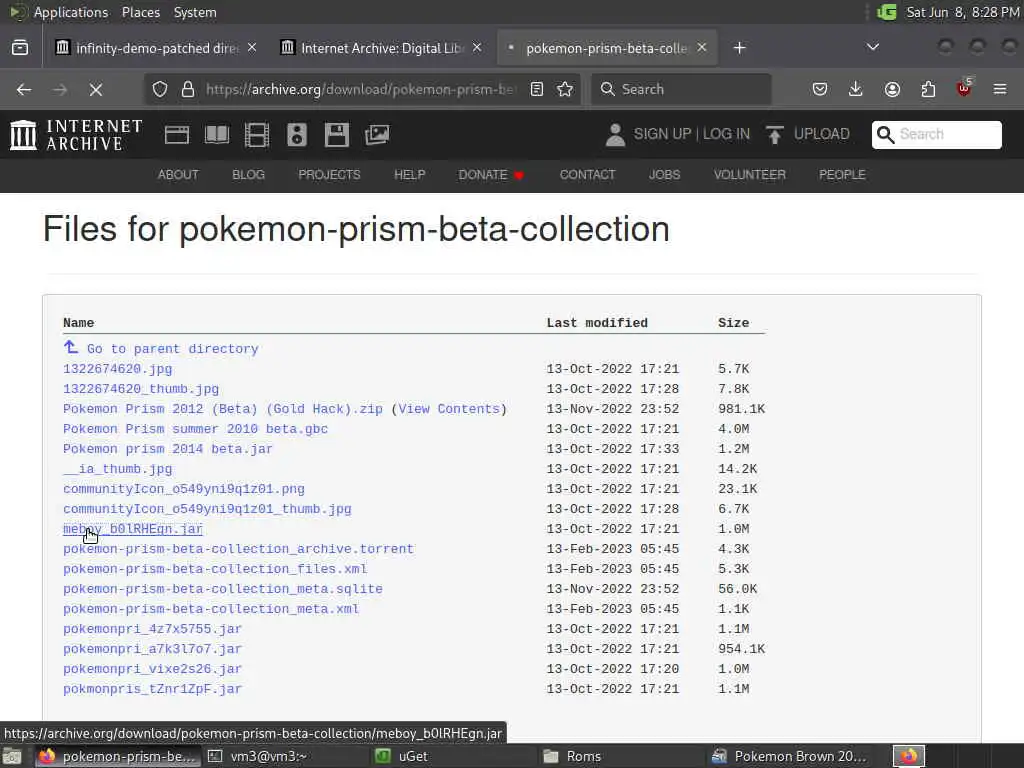The height and width of the screenshot is (768, 1024).
Task: Open the extensions puzzle-piece icon
Action: pyautogui.click(x=928, y=89)
